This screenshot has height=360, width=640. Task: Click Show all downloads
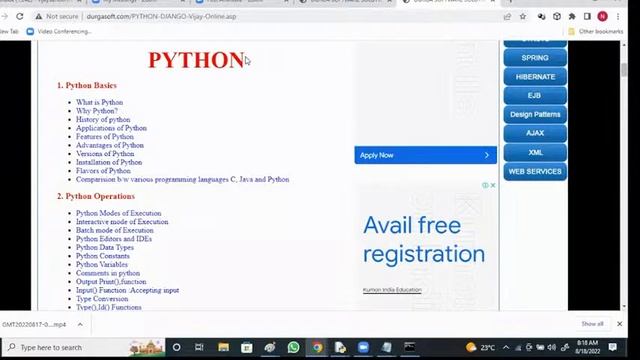click(x=592, y=324)
